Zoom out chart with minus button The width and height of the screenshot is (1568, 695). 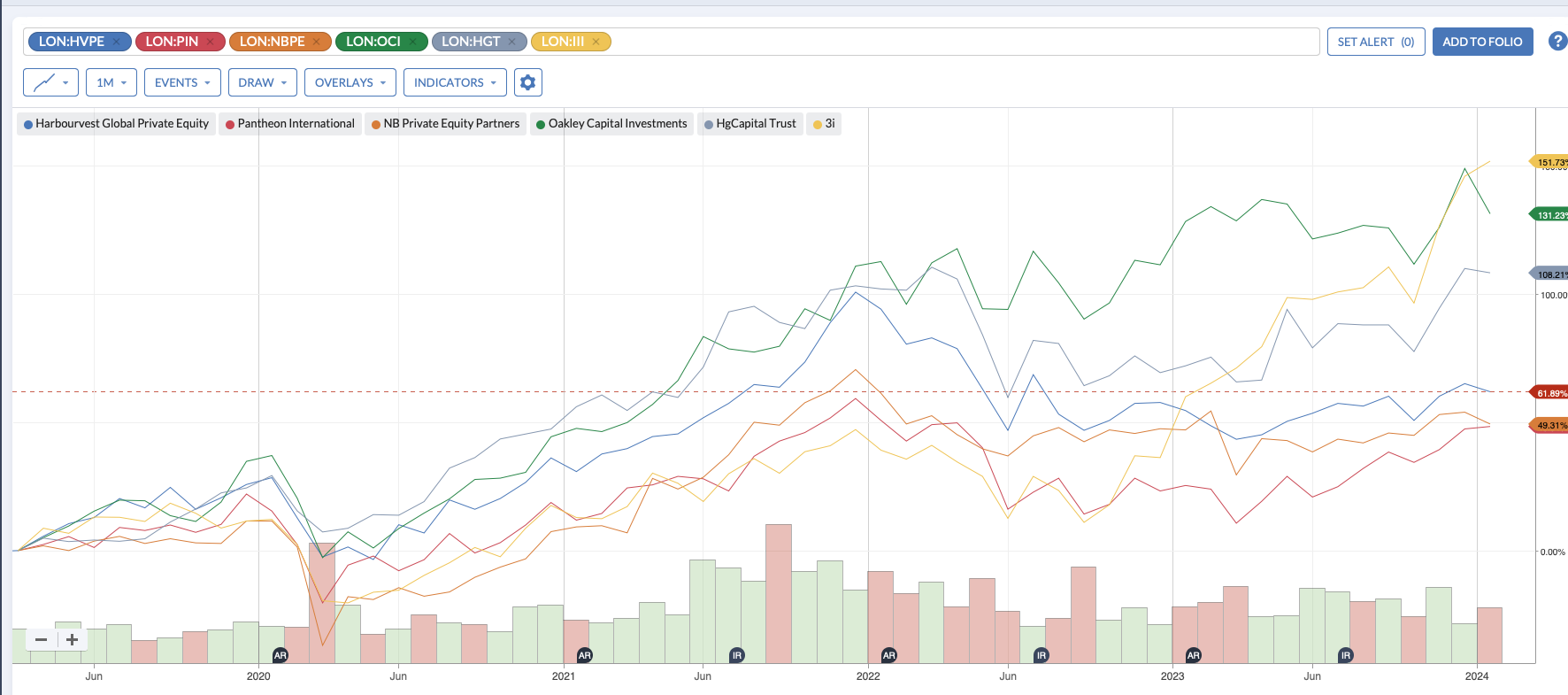click(41, 639)
